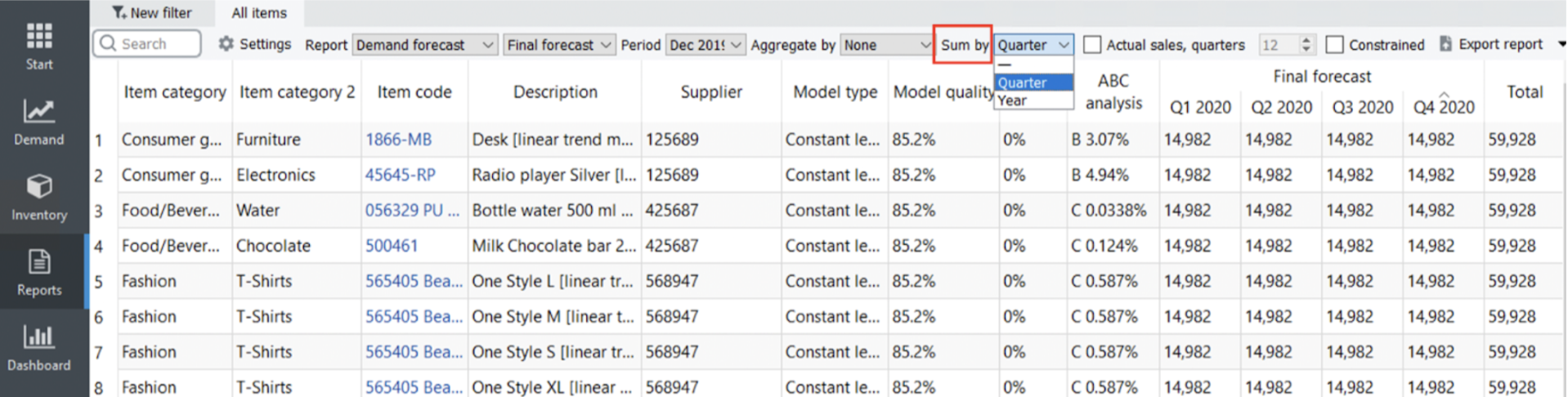Toggle the Constrained checkbox

pyautogui.click(x=1334, y=45)
